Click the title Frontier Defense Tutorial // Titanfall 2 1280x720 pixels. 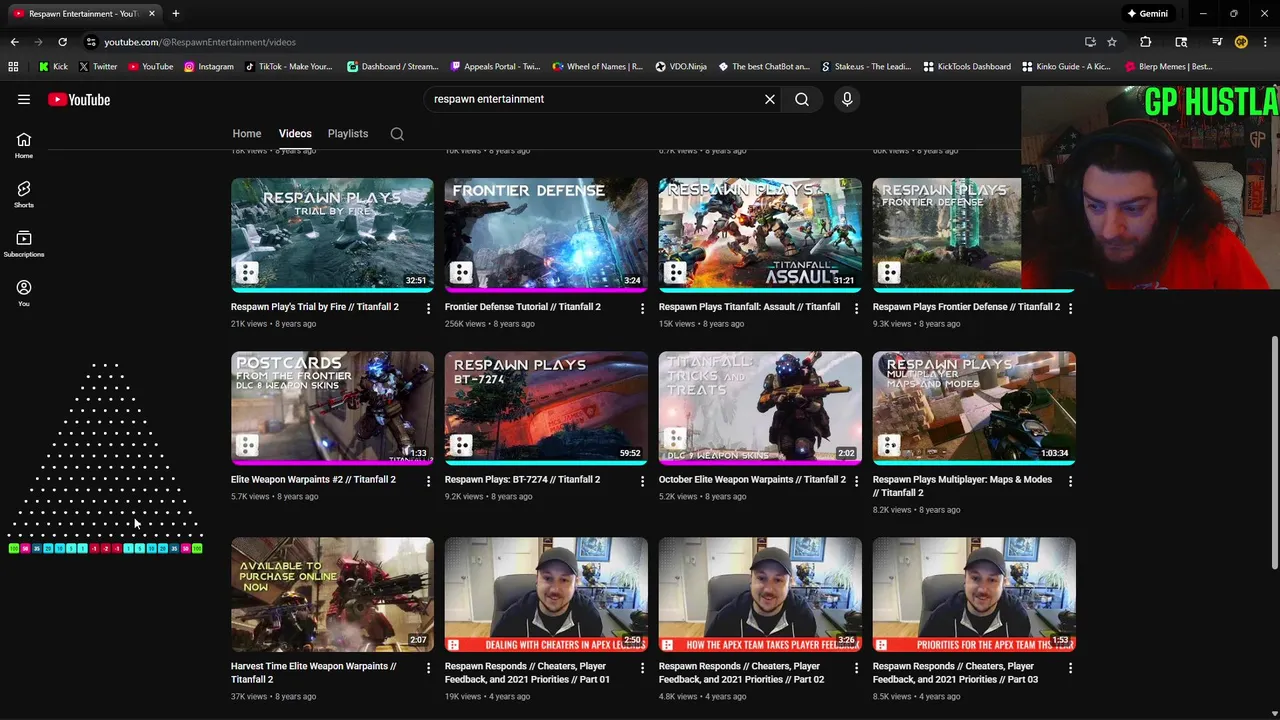(x=523, y=307)
